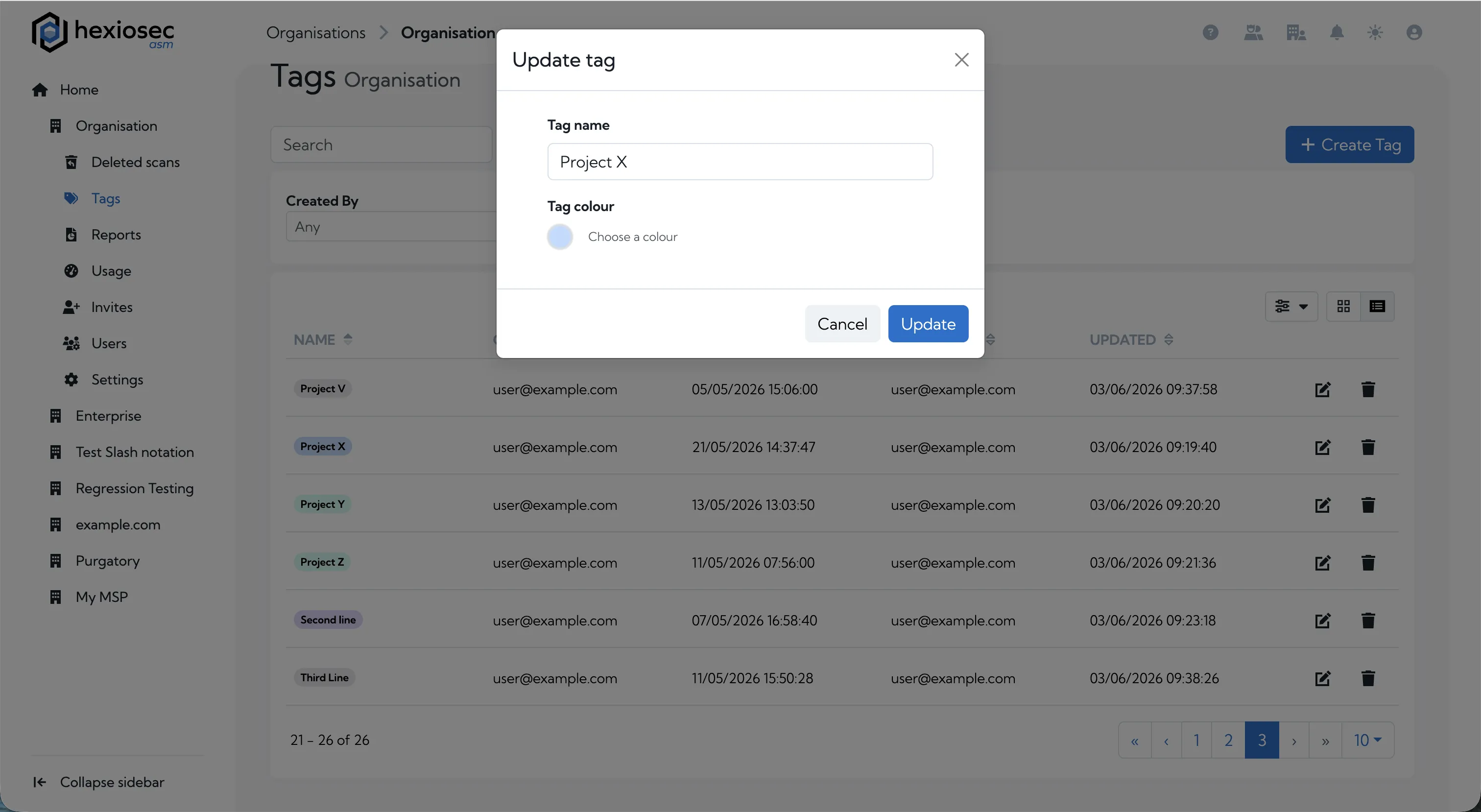The height and width of the screenshot is (812, 1481).
Task: Click the Search tags field
Action: (381, 144)
